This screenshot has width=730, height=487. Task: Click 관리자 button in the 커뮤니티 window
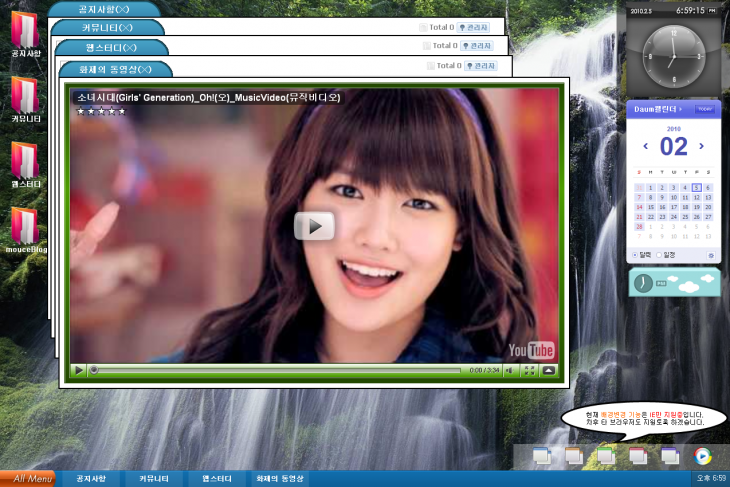473,27
